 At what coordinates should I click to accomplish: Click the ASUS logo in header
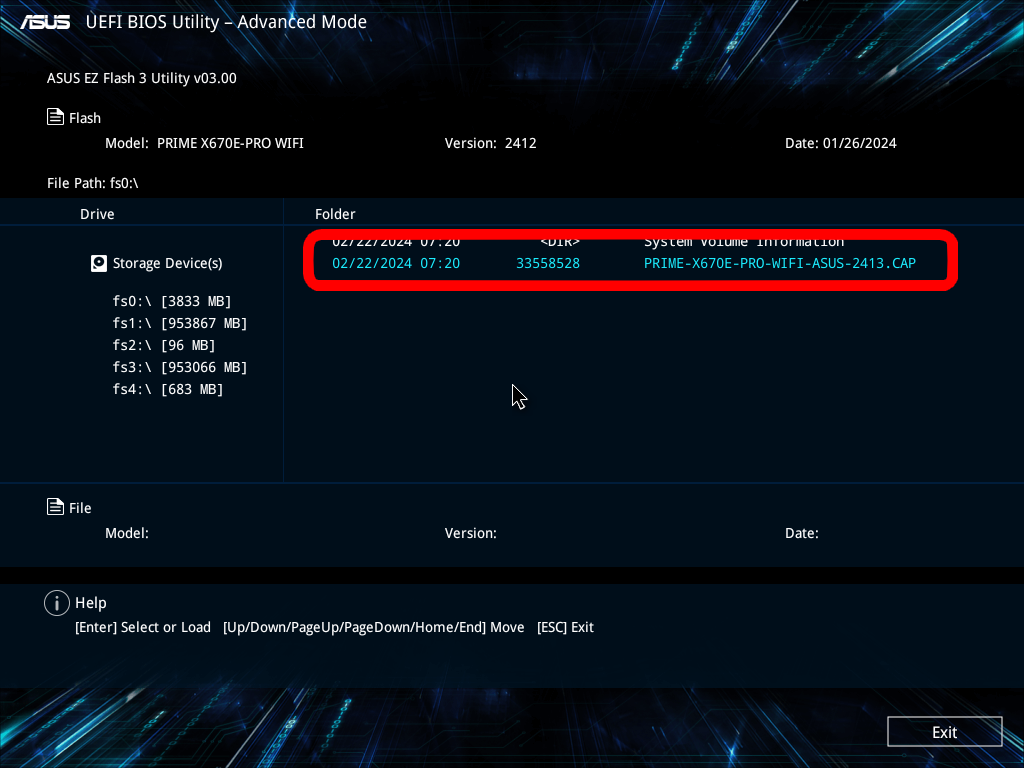click(45, 22)
